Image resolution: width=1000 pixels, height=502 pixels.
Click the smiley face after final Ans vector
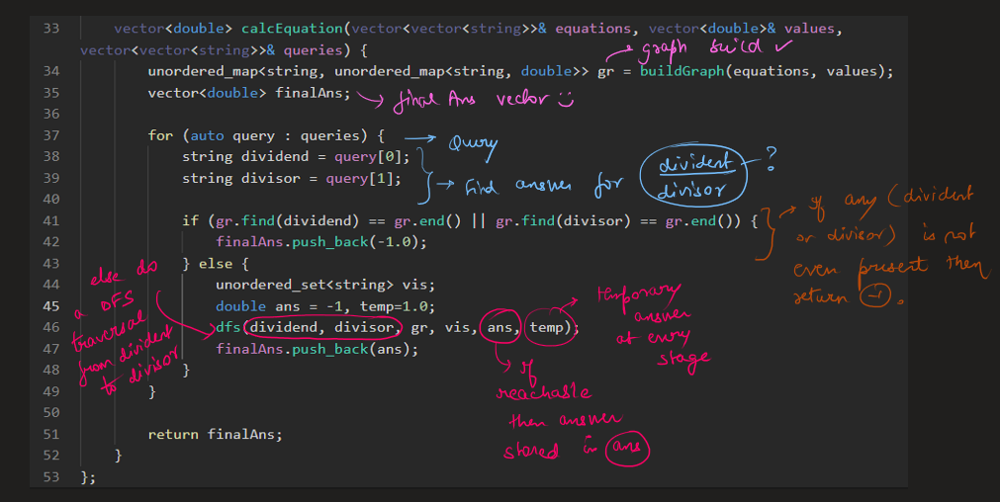coord(565,99)
